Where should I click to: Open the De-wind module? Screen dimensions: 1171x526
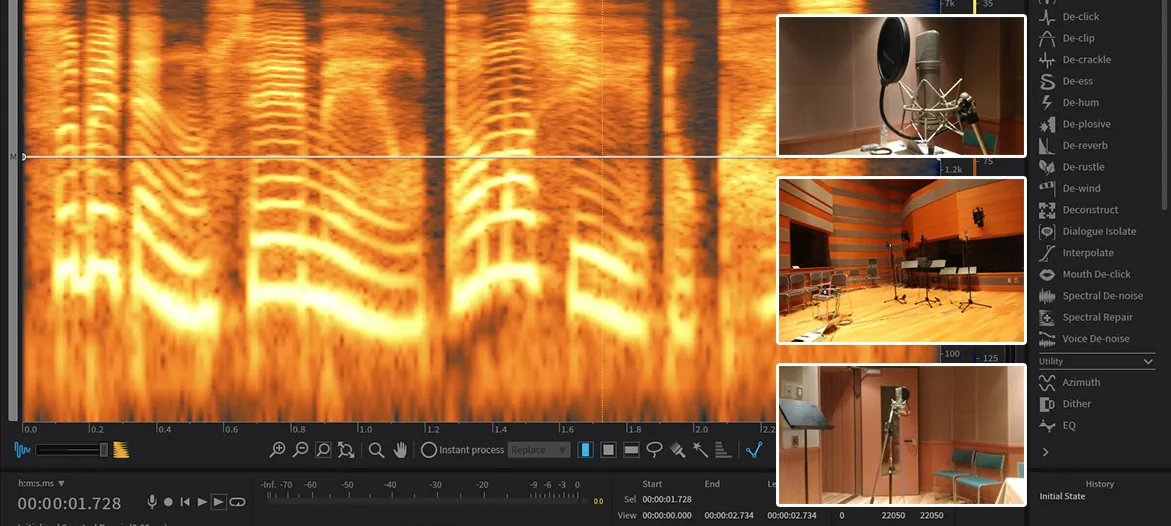[x=1069, y=188]
